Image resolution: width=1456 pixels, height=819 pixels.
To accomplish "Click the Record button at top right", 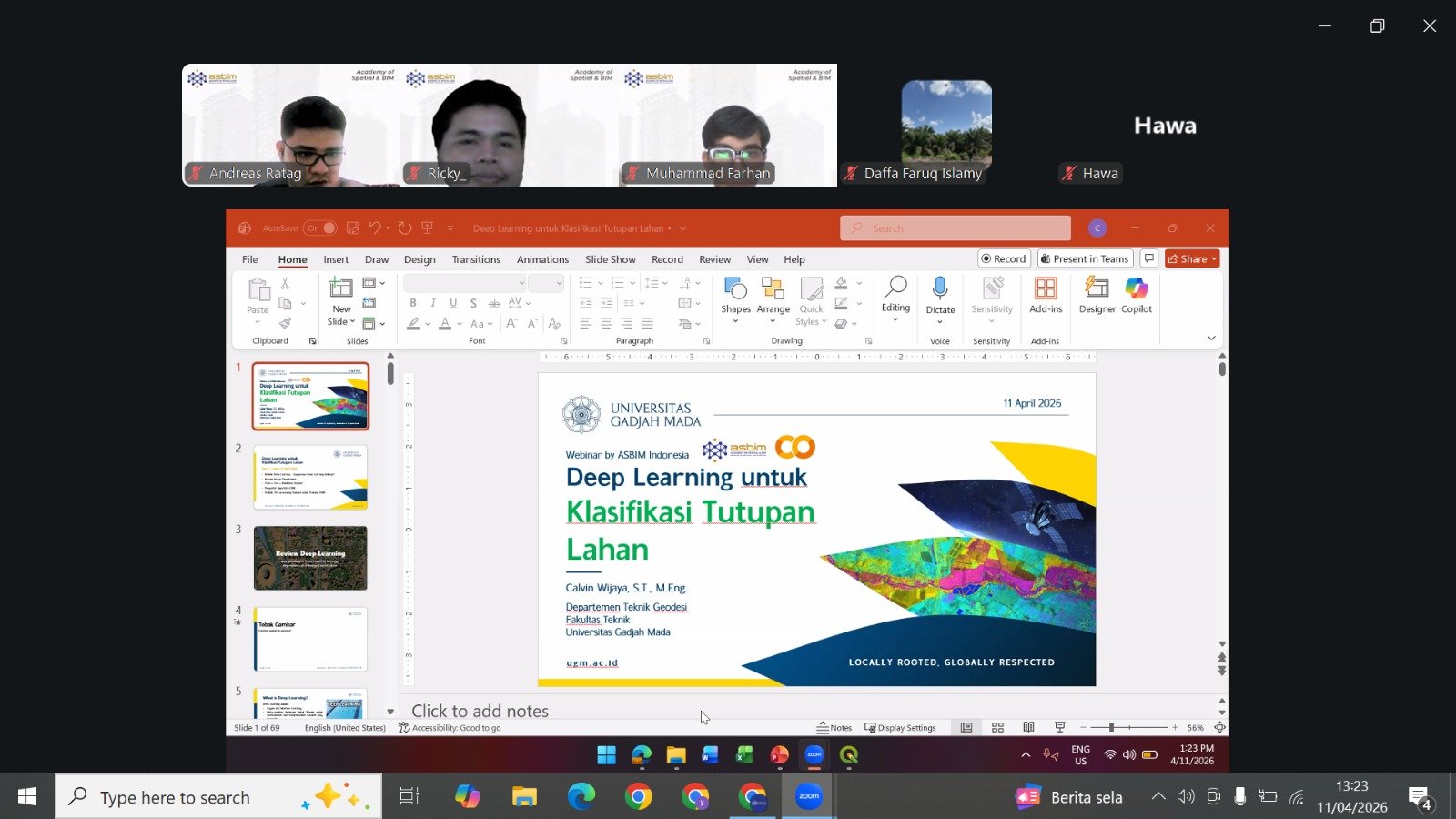I will coord(1004,259).
